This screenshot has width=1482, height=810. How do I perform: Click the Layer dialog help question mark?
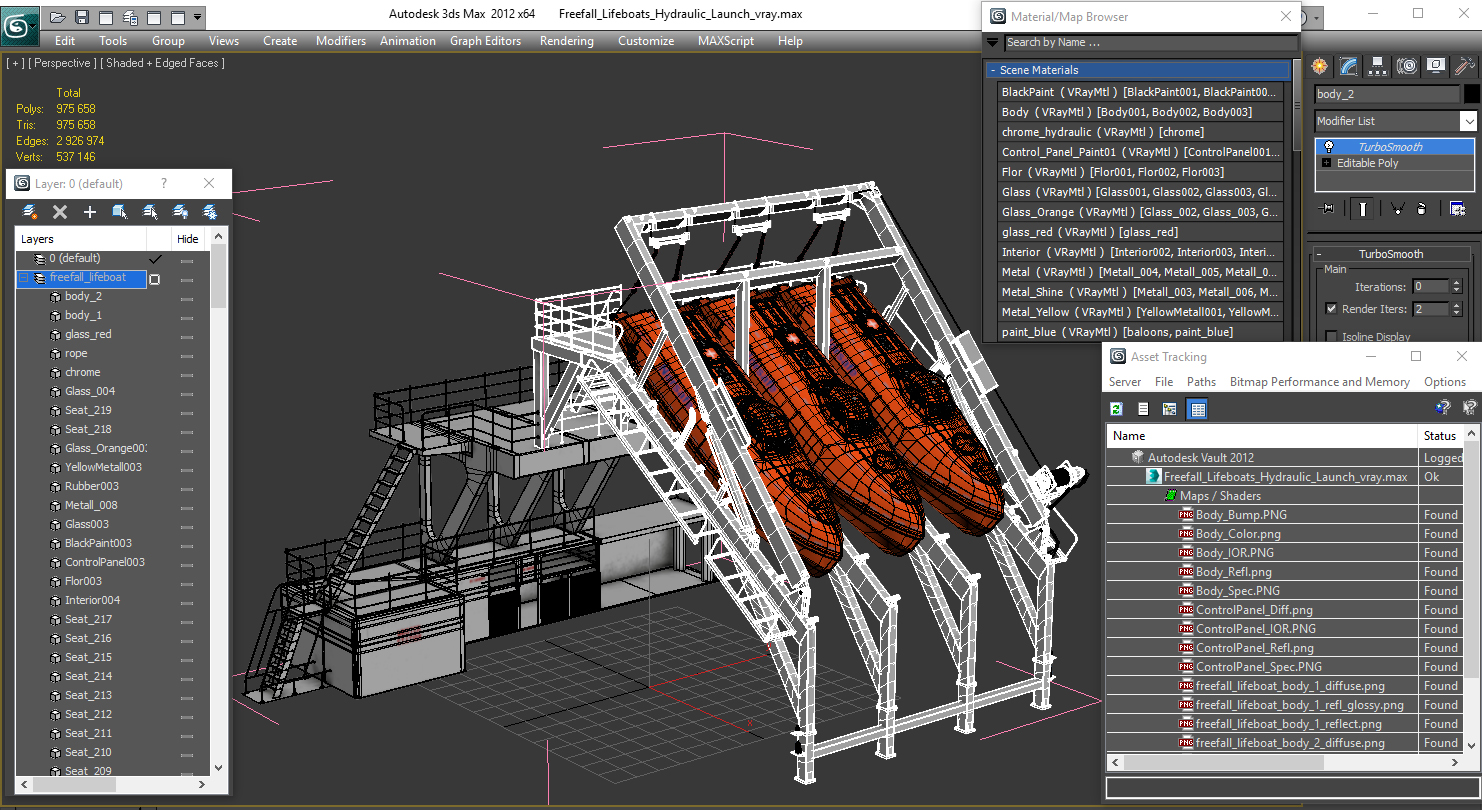click(163, 184)
